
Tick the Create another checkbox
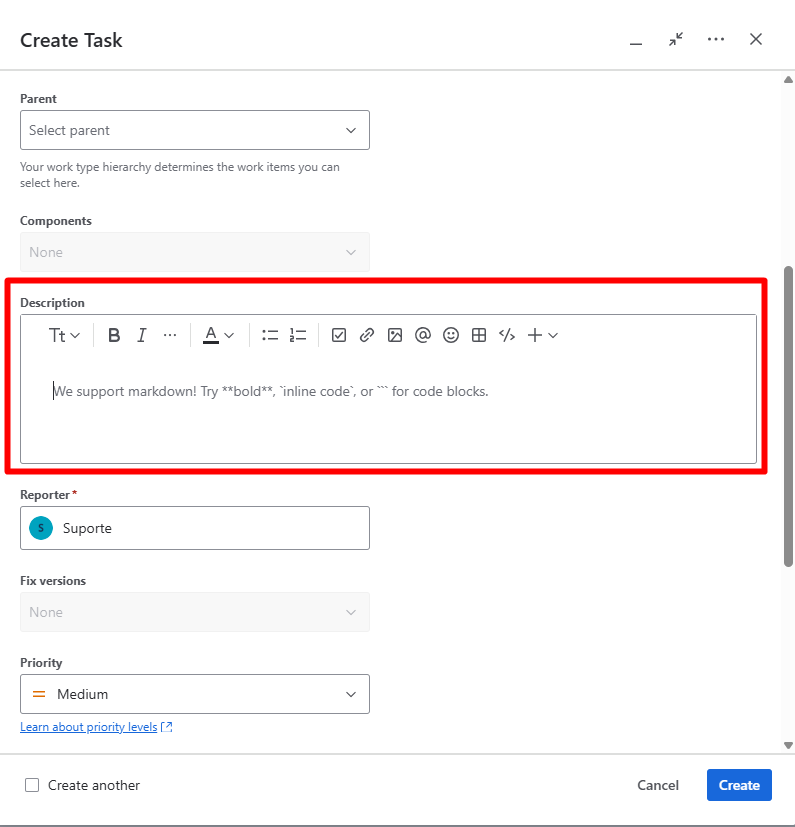point(32,785)
